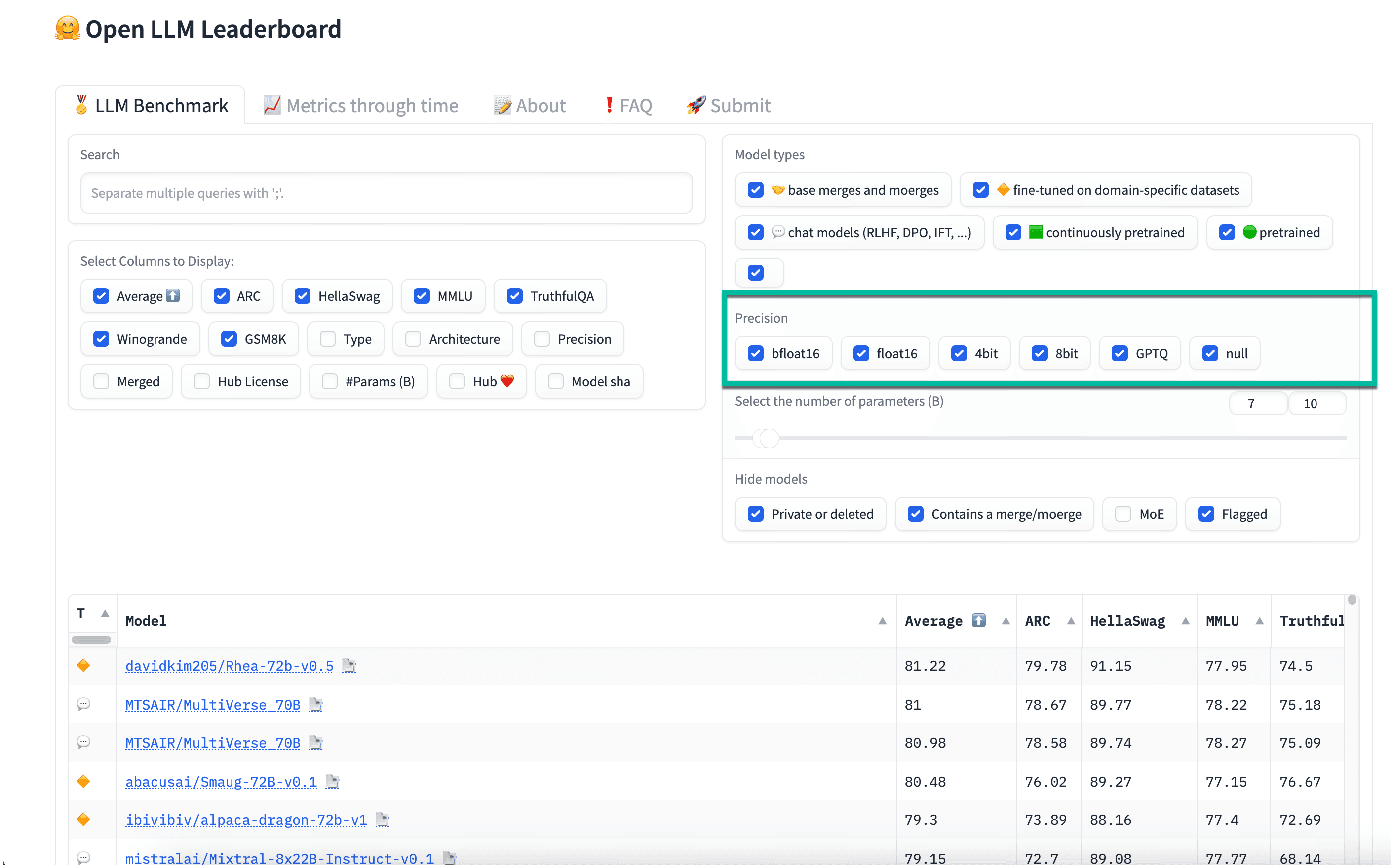Image resolution: width=1393 pixels, height=868 pixels.
Task: Enable the Precision column checkbox
Action: click(x=542, y=339)
